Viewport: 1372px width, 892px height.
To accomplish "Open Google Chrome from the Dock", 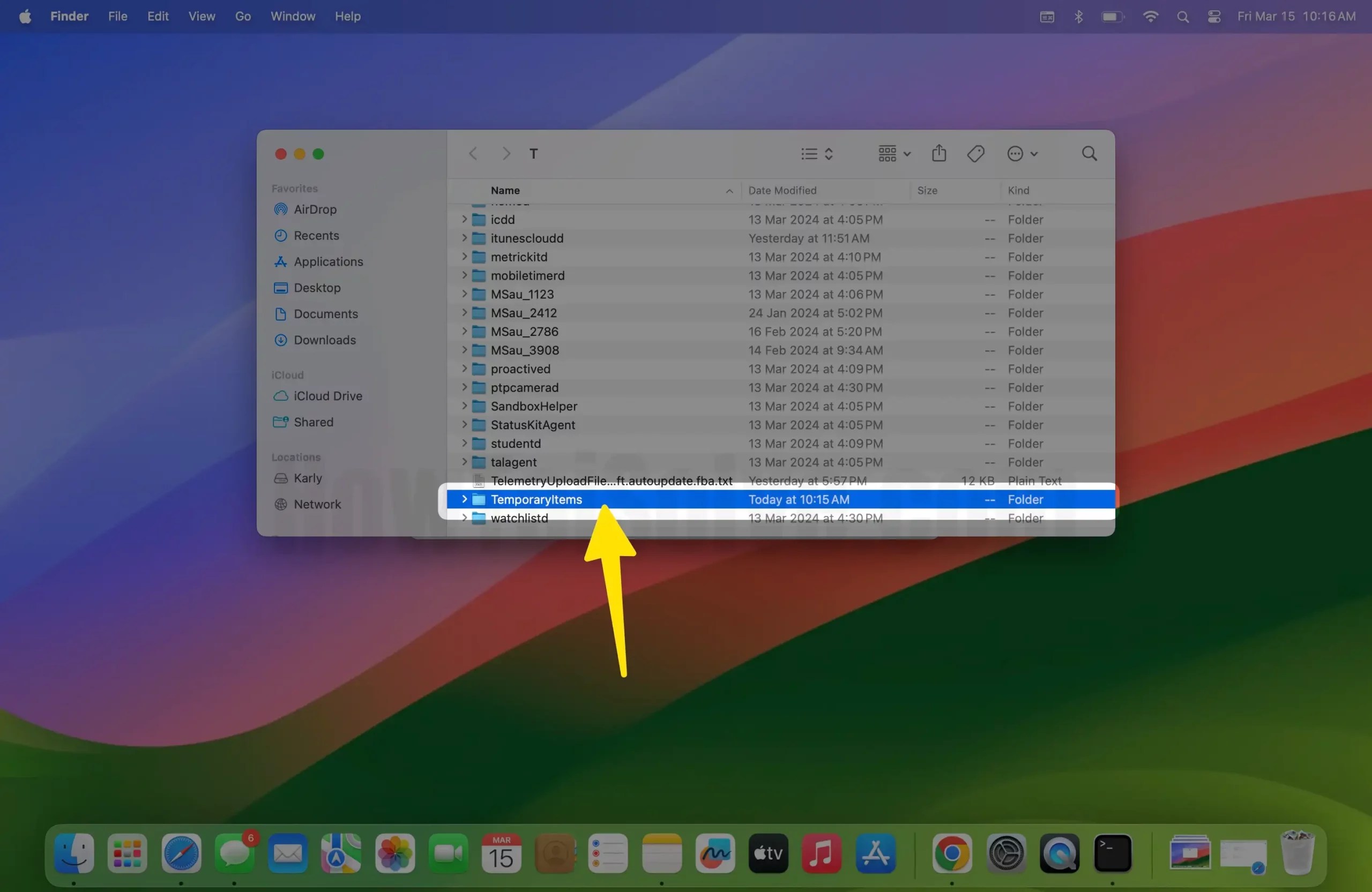I will [x=951, y=853].
